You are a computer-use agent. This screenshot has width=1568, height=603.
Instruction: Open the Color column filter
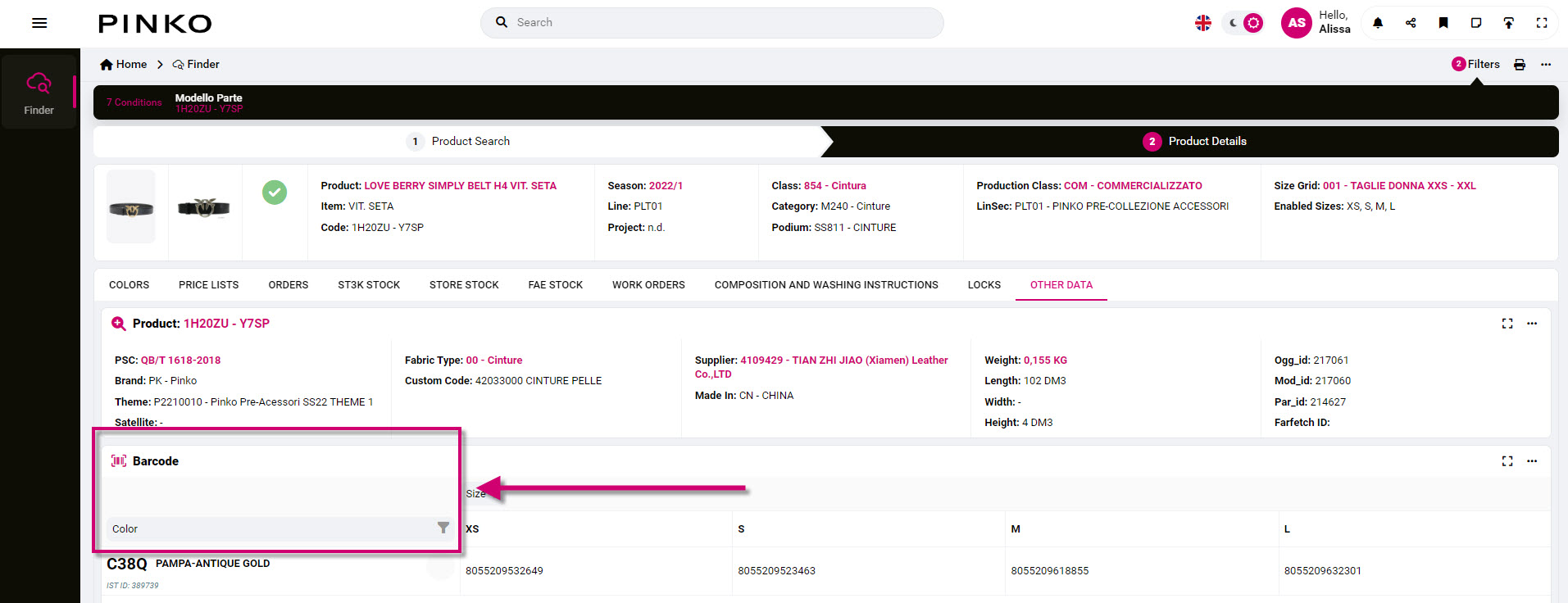coord(443,528)
